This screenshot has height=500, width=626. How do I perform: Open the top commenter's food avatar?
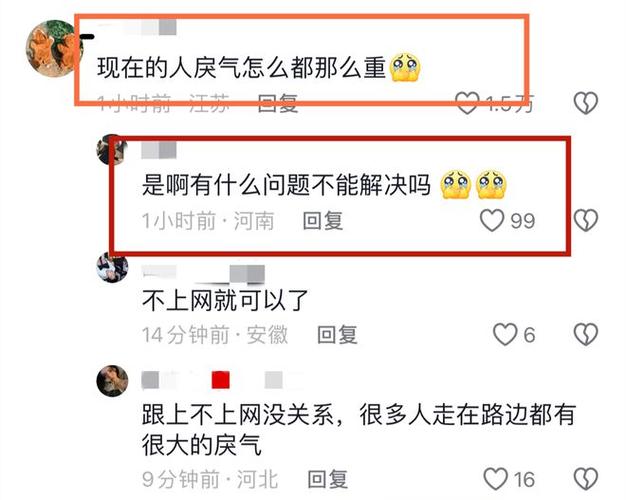pyautogui.click(x=52, y=47)
